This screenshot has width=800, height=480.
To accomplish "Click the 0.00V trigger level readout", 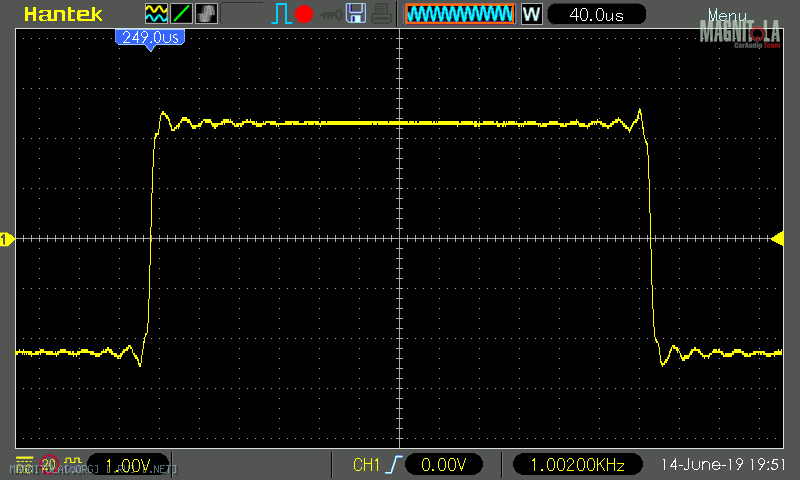I will coord(443,464).
